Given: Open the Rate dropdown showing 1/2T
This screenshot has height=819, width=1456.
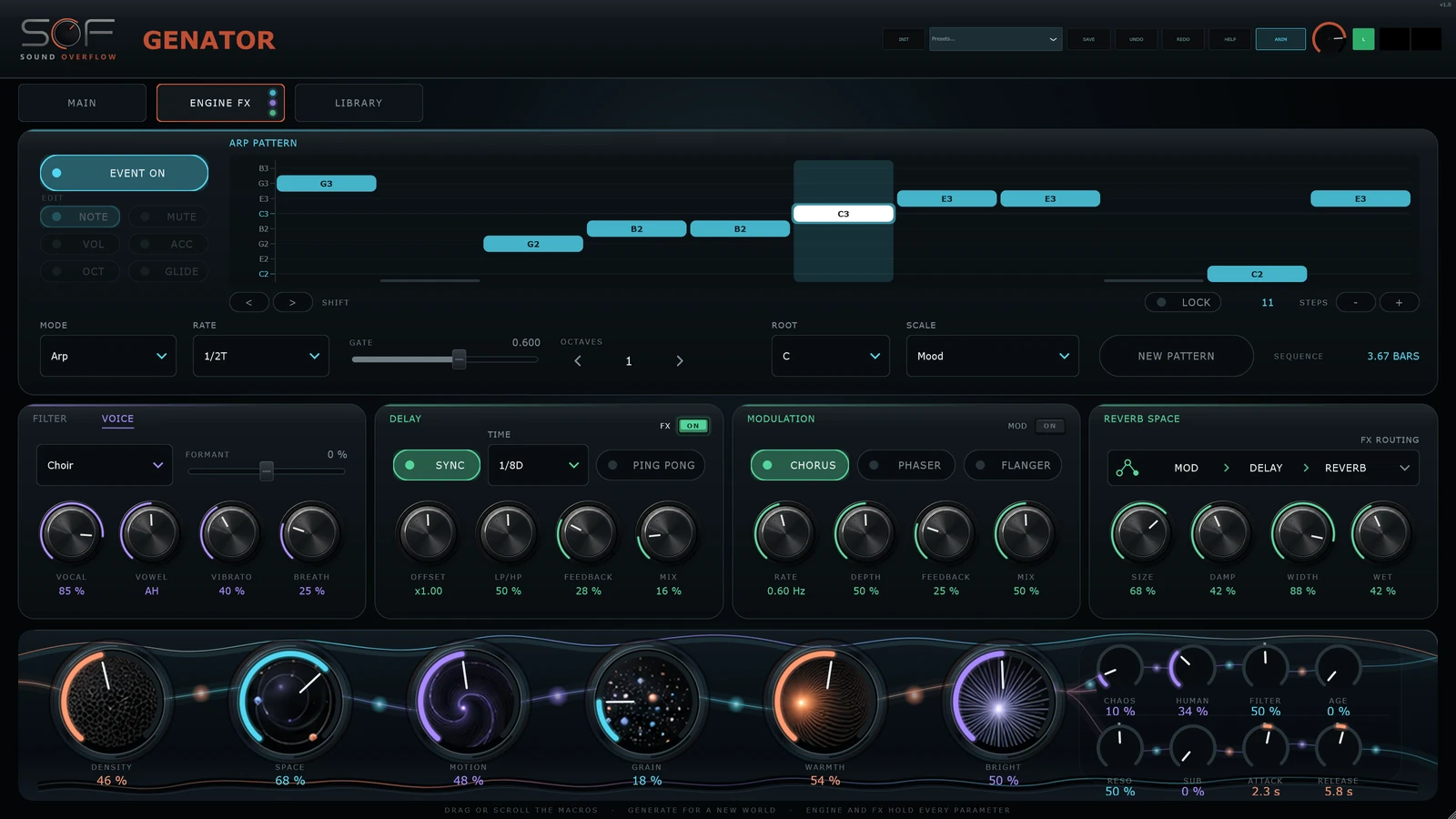Looking at the screenshot, I should tap(261, 356).
